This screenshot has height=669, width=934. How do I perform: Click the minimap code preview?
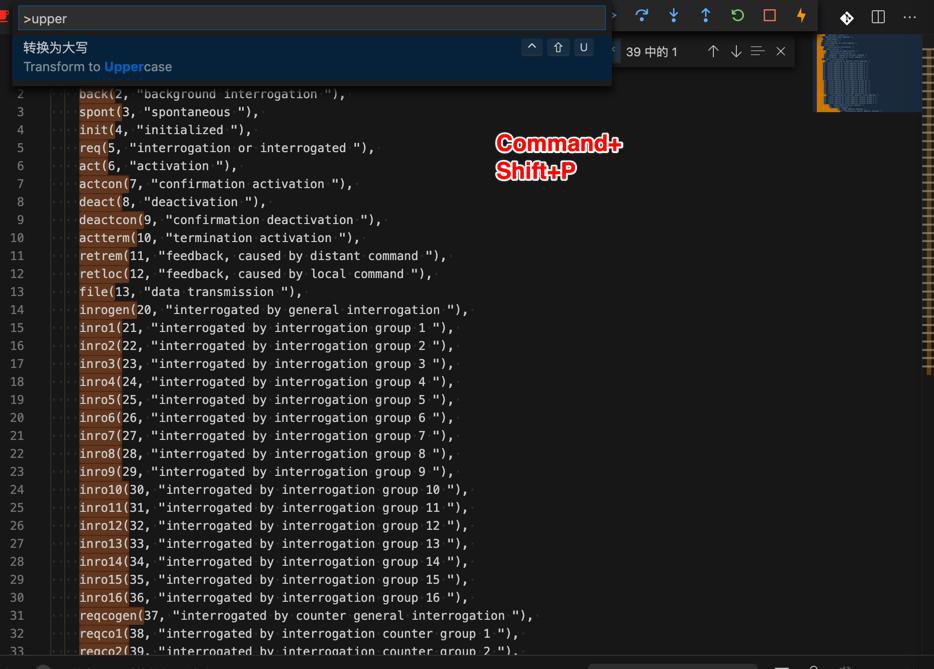point(867,73)
